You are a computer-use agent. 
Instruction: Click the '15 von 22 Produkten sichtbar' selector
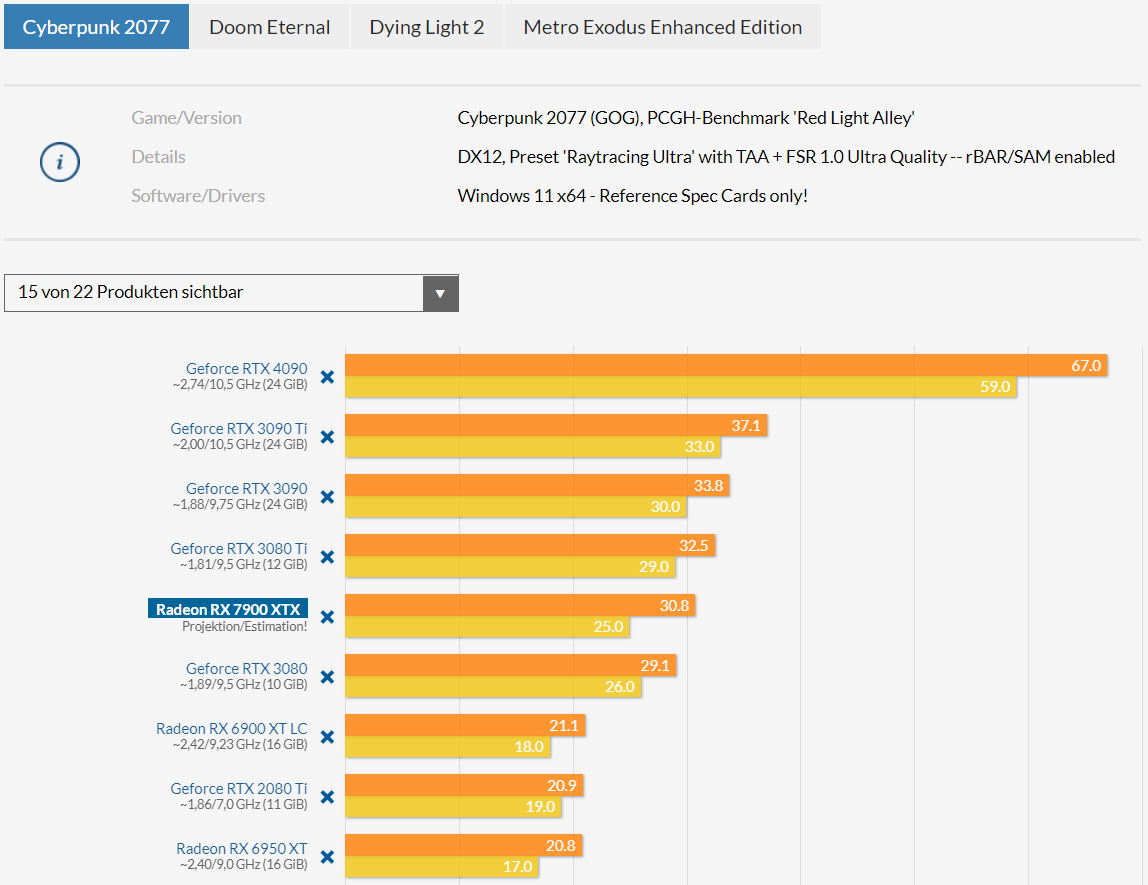(231, 293)
